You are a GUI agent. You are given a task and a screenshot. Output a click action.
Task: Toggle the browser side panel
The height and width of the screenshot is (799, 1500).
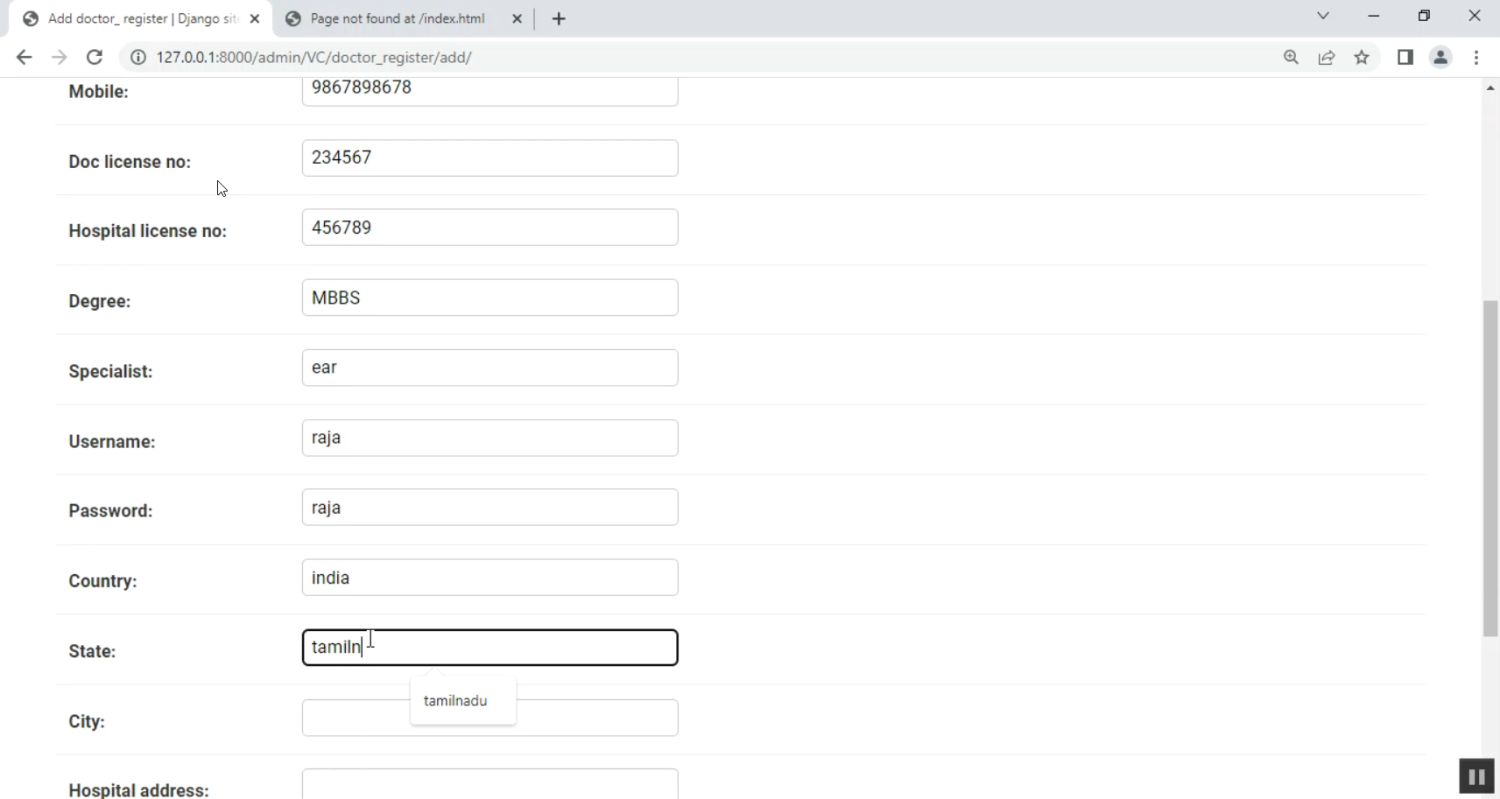[x=1405, y=58]
